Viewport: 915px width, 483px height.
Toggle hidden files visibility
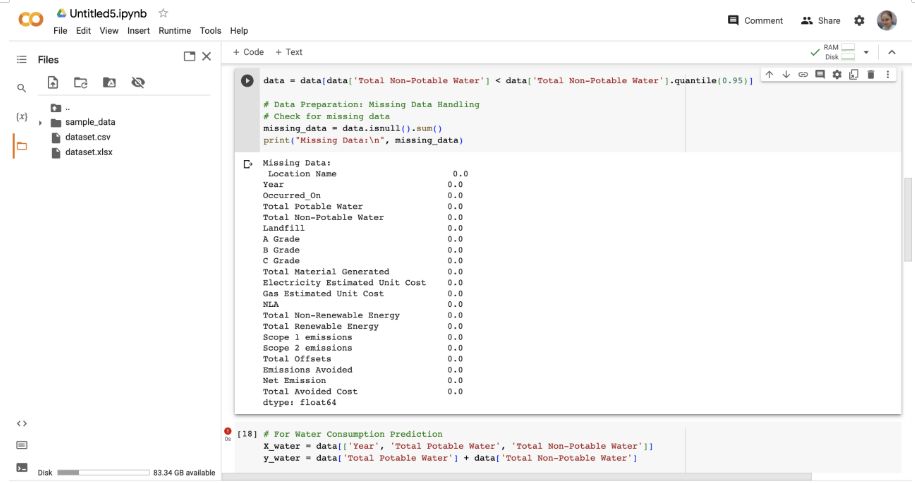pos(138,82)
